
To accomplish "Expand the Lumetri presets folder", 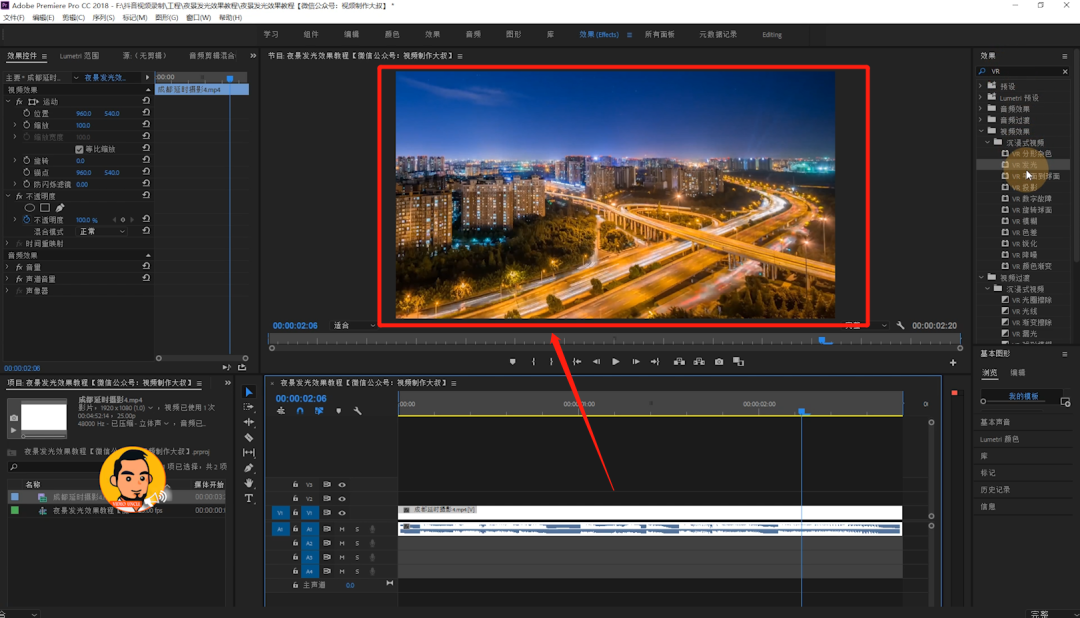I will 981,98.
